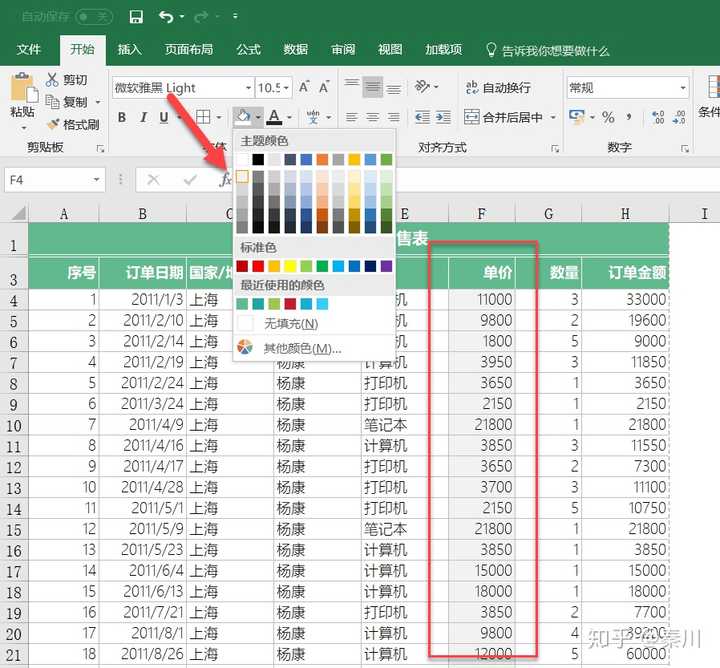This screenshot has height=668, width=720.
Task: Click the 自动换行 wrap text button
Action: (x=498, y=87)
